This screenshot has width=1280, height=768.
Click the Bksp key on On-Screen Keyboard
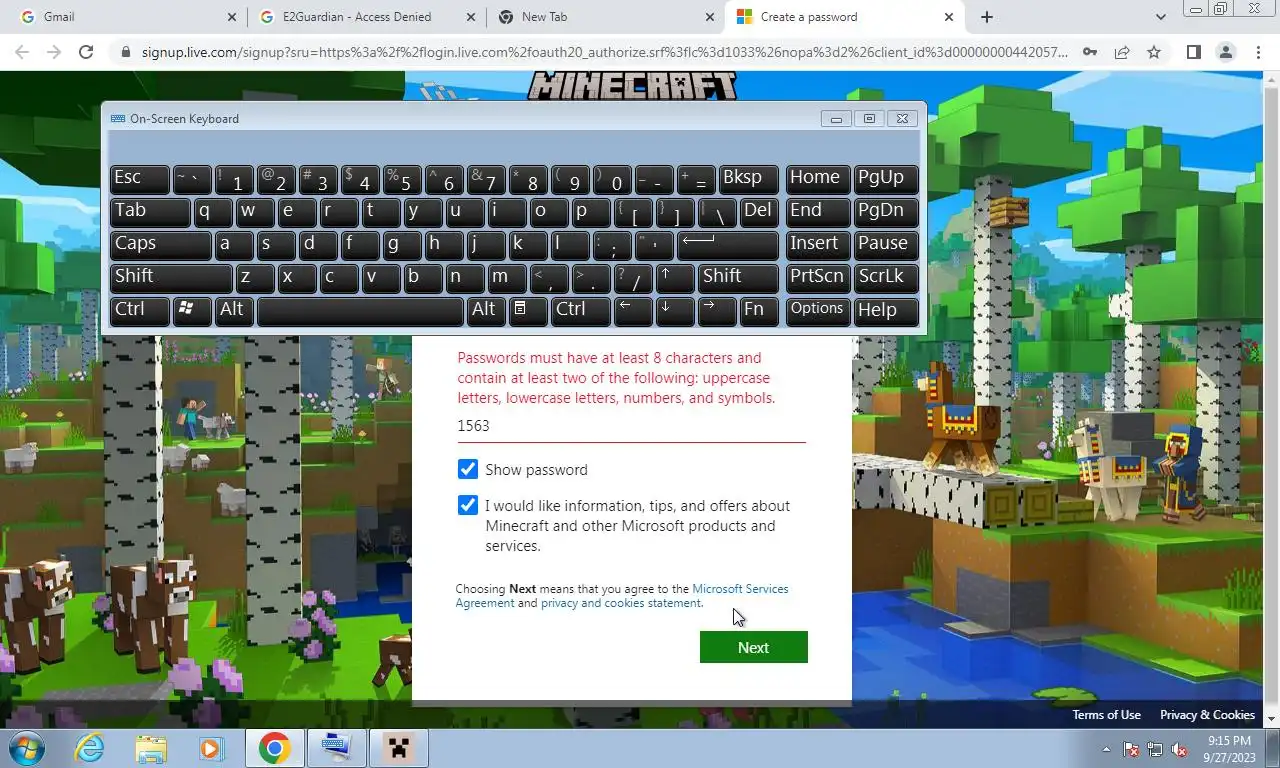click(749, 178)
